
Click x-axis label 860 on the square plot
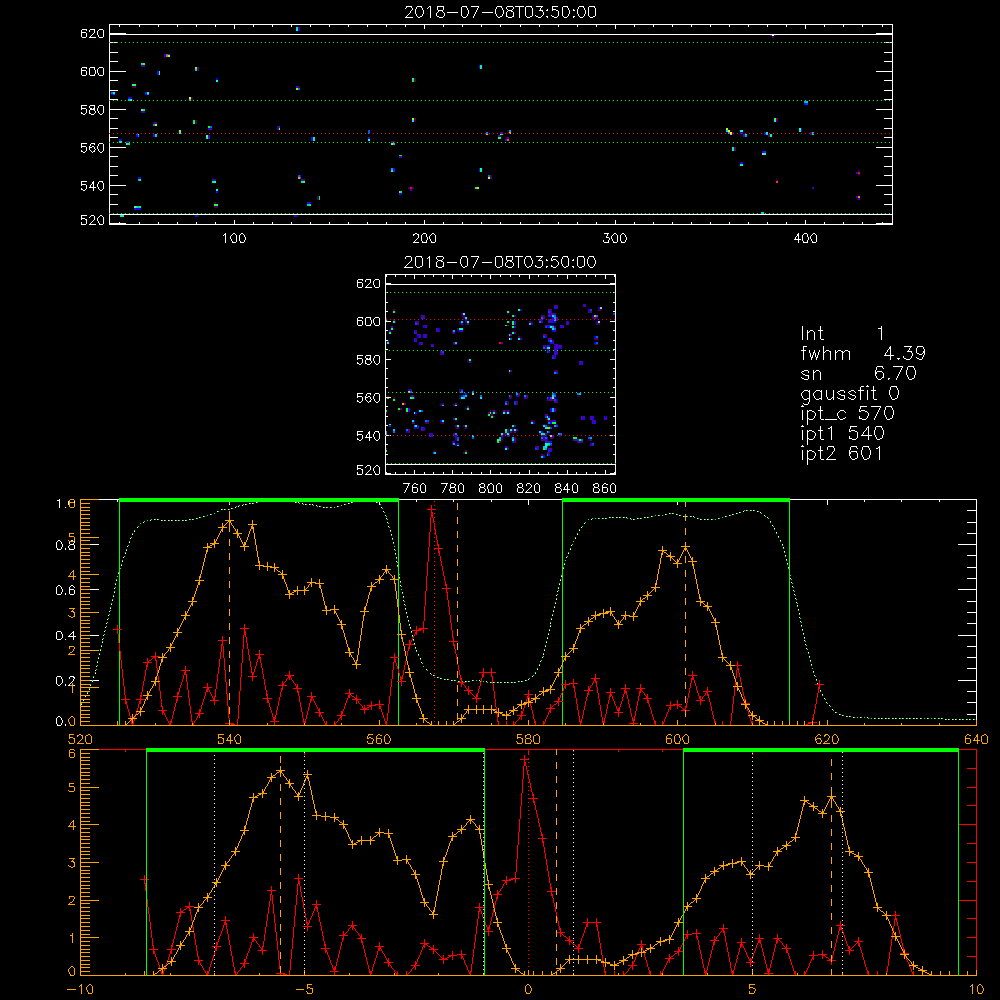pyautogui.click(x=605, y=489)
